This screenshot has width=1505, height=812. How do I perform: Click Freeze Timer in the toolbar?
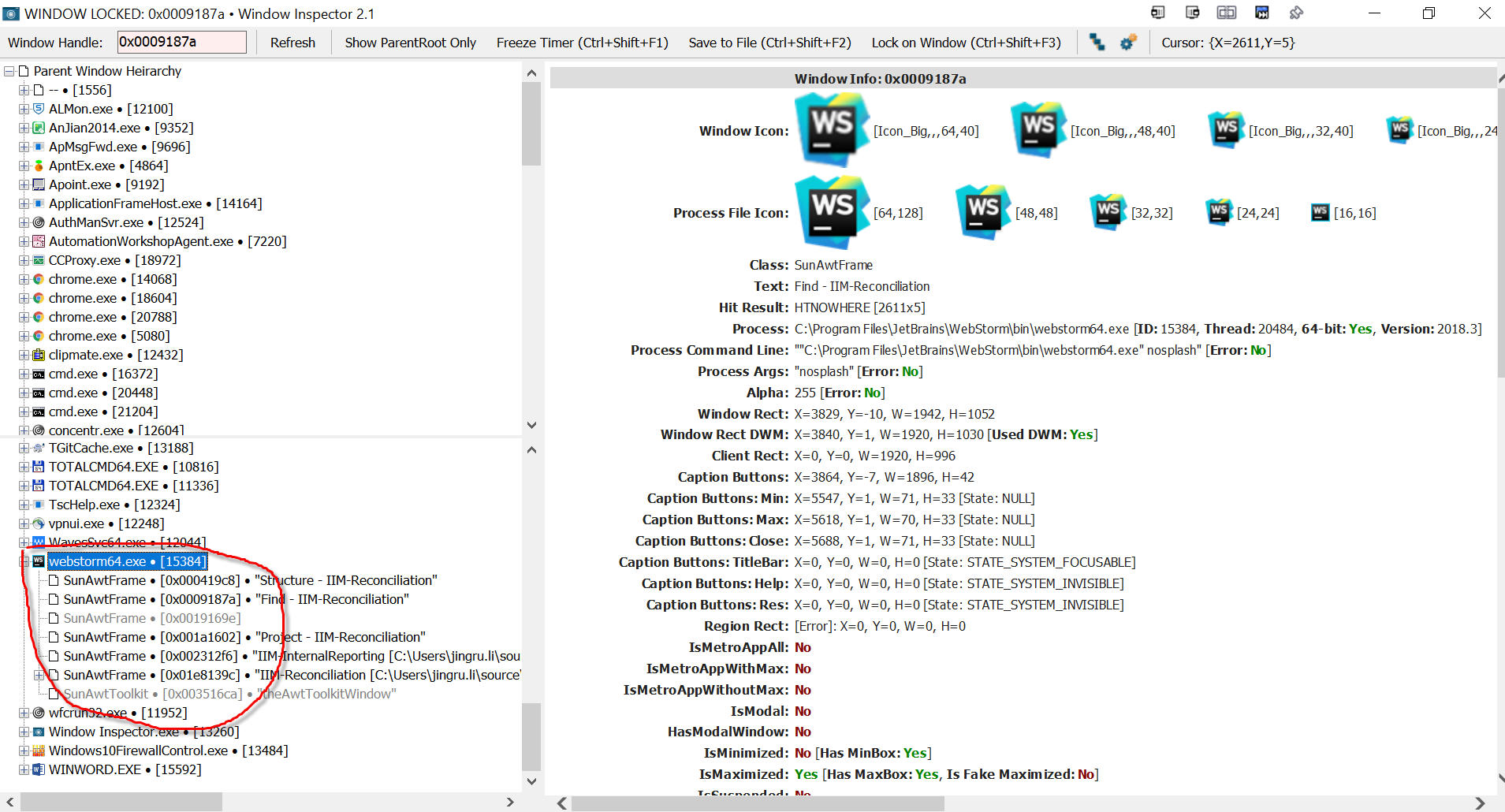(x=582, y=43)
